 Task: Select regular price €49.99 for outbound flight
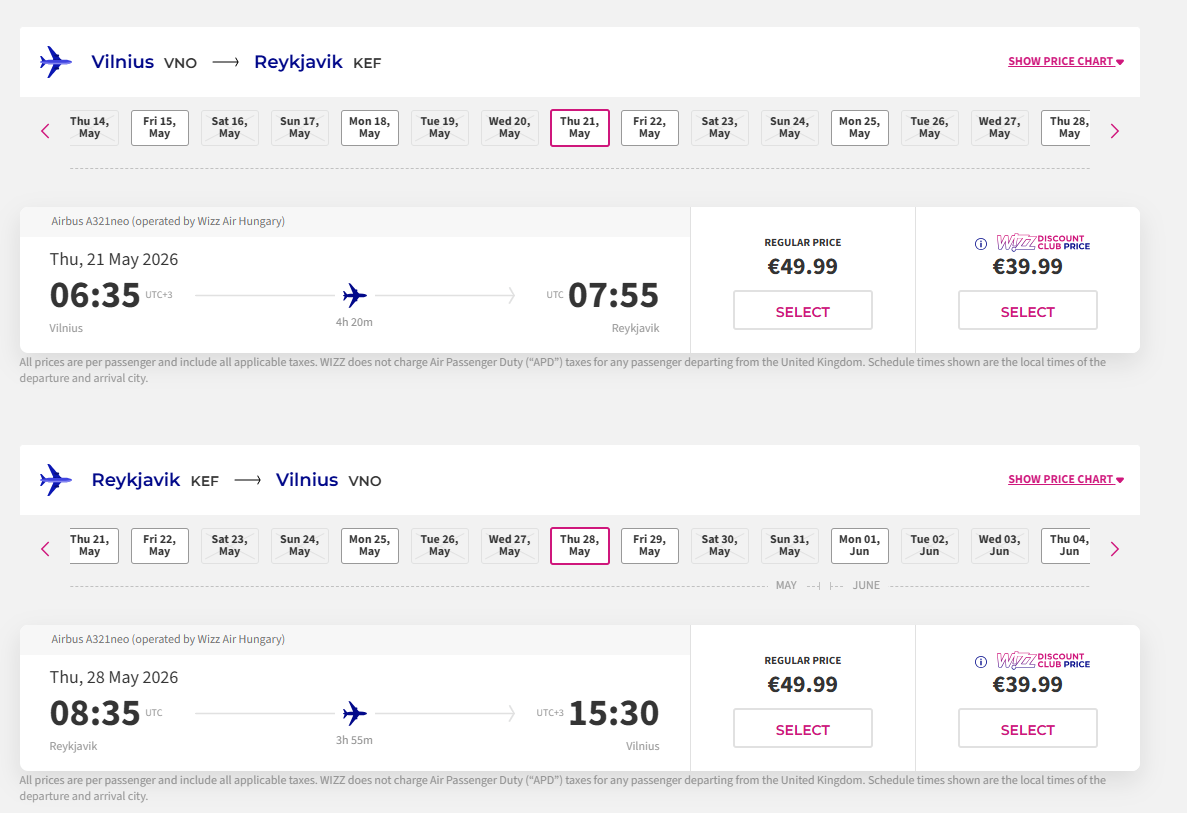(x=803, y=311)
